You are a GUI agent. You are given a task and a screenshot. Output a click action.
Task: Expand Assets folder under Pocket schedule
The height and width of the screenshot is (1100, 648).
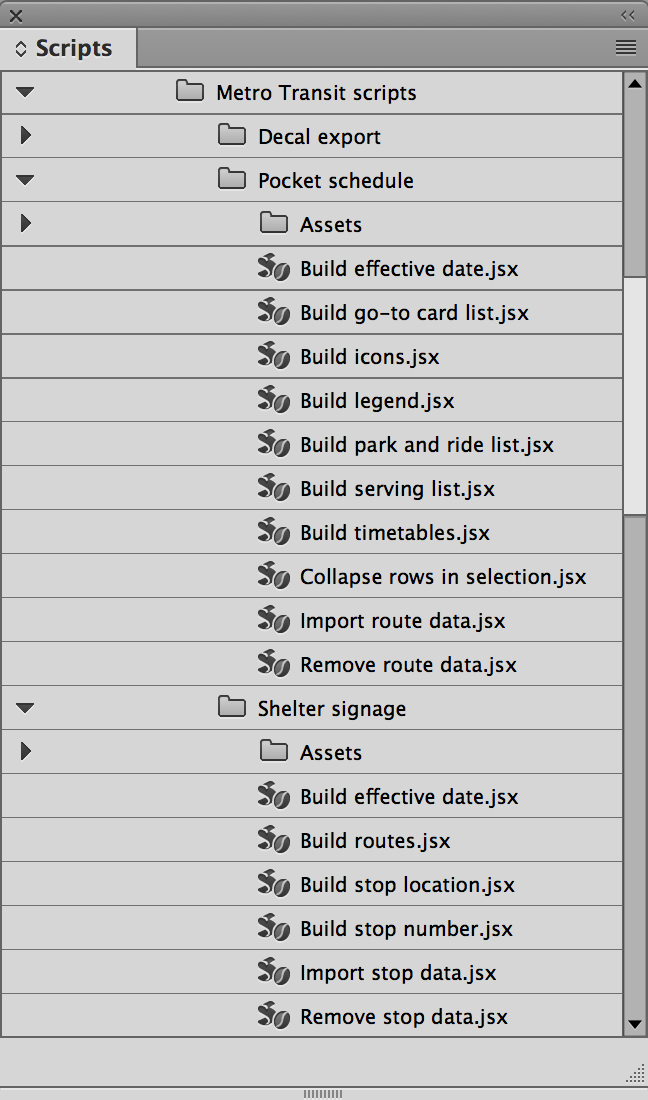pos(26,224)
